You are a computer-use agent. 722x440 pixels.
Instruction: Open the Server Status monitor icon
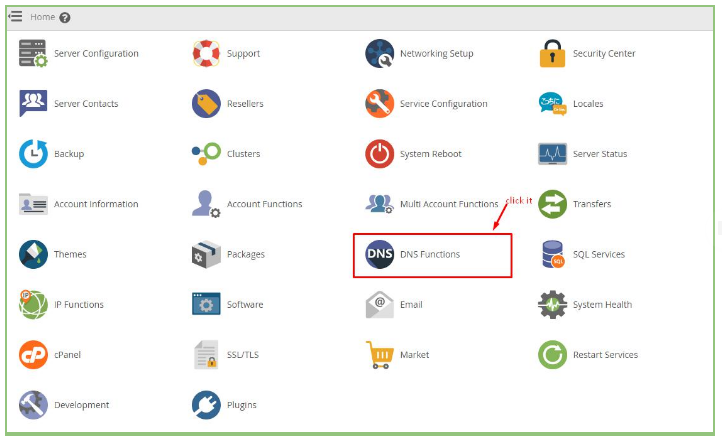coord(552,154)
